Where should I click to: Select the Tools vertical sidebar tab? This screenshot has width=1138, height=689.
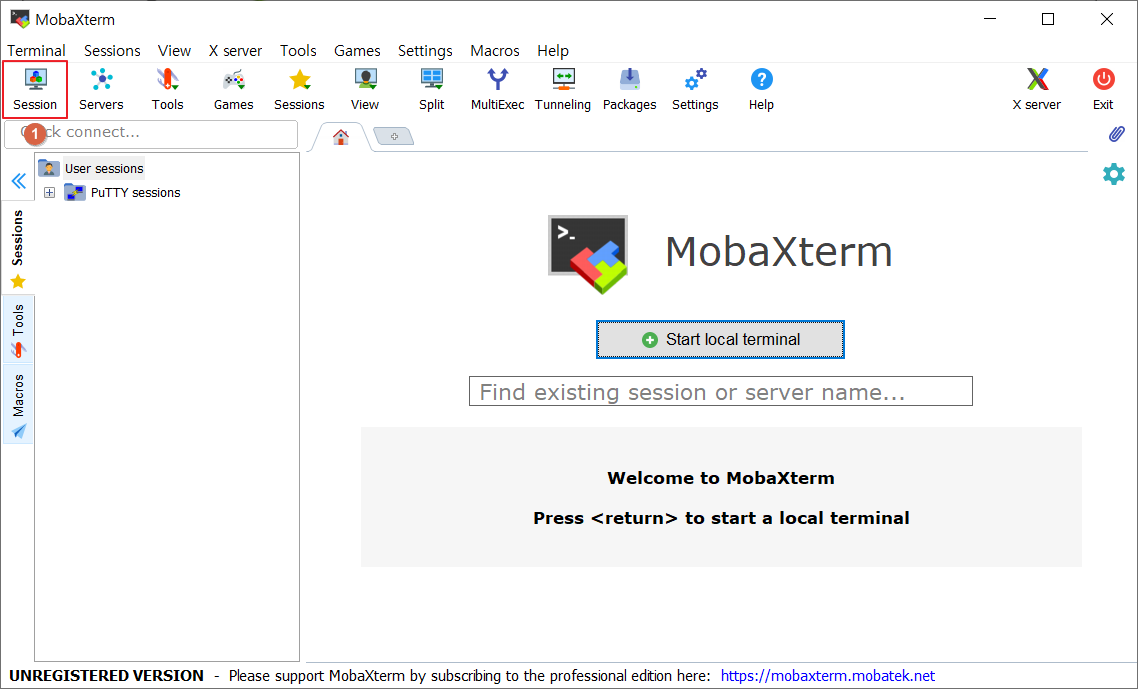[18, 331]
